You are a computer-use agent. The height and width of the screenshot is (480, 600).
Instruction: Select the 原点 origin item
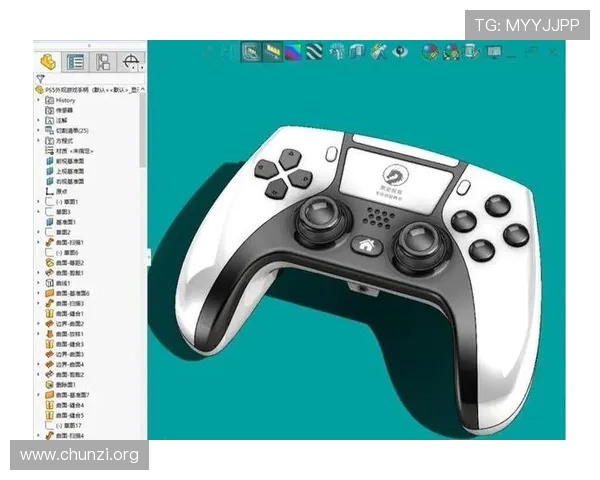point(61,191)
